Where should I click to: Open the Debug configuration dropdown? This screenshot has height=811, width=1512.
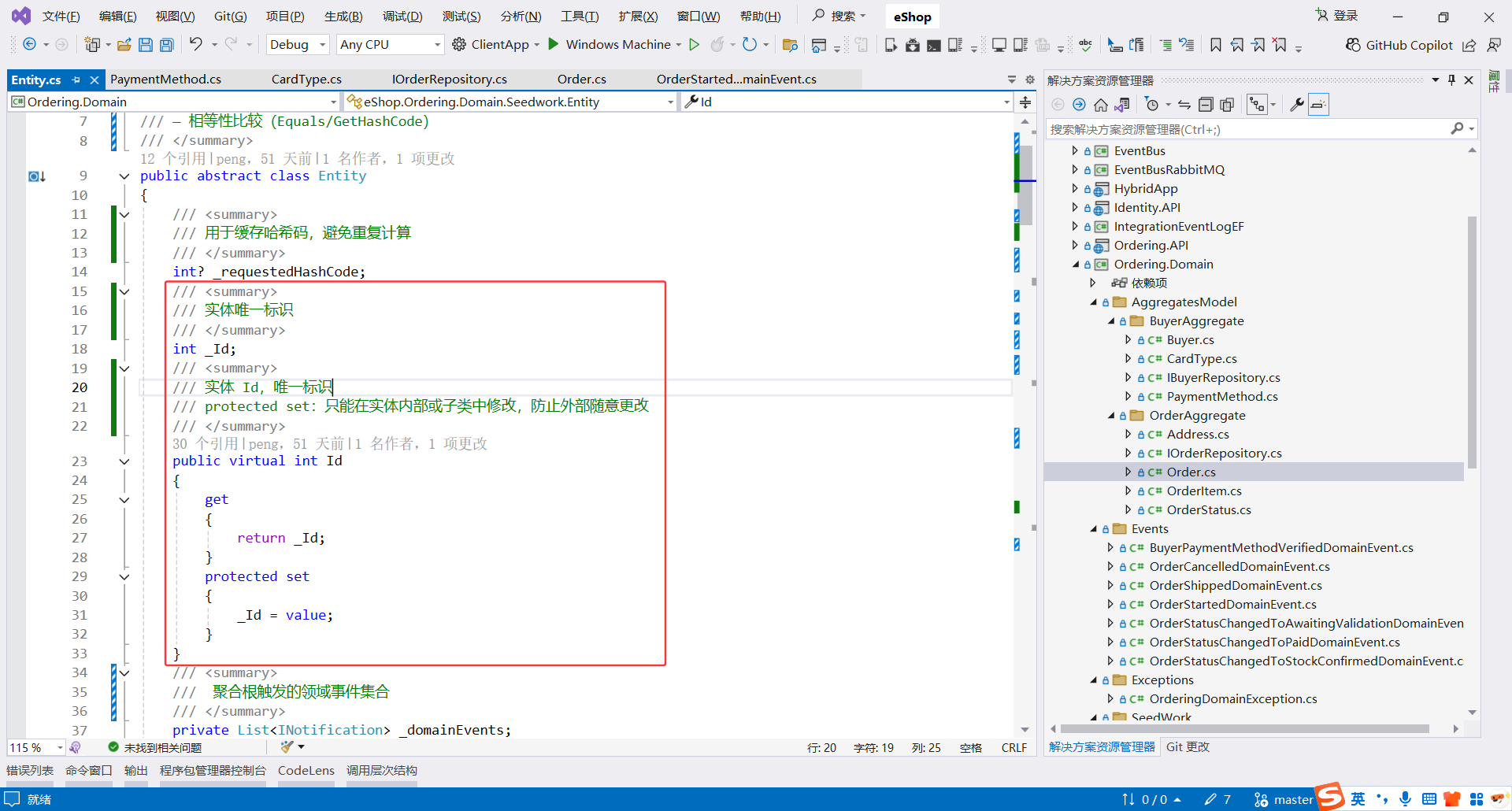click(x=297, y=44)
